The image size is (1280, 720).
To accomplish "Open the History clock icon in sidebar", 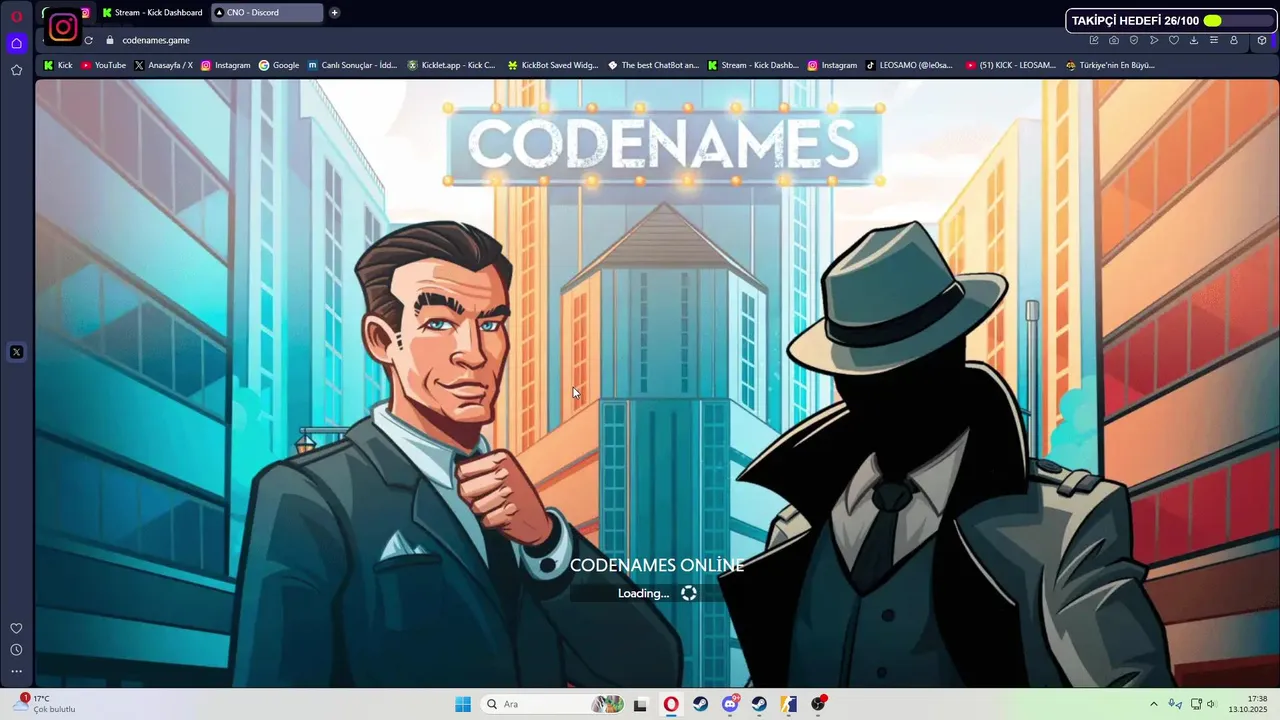I will 16,650.
